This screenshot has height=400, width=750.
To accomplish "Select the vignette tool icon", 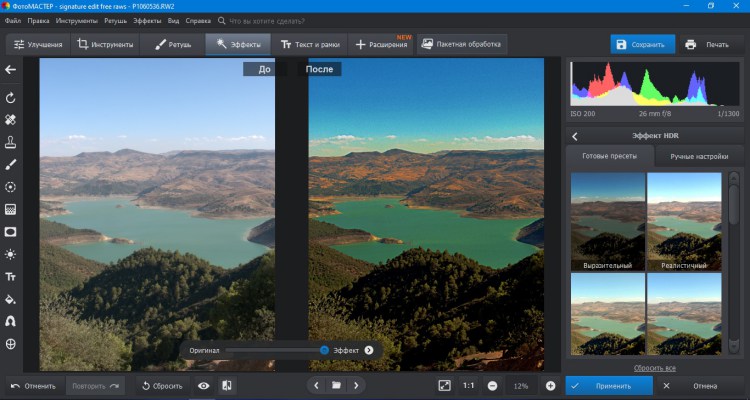I will point(11,232).
